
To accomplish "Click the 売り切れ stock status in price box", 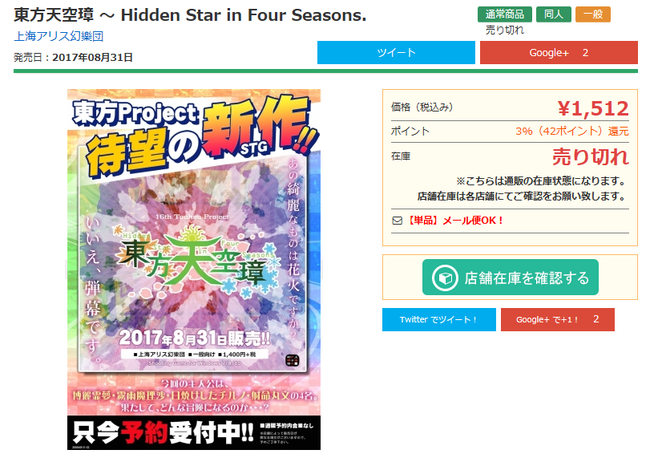I will (591, 157).
